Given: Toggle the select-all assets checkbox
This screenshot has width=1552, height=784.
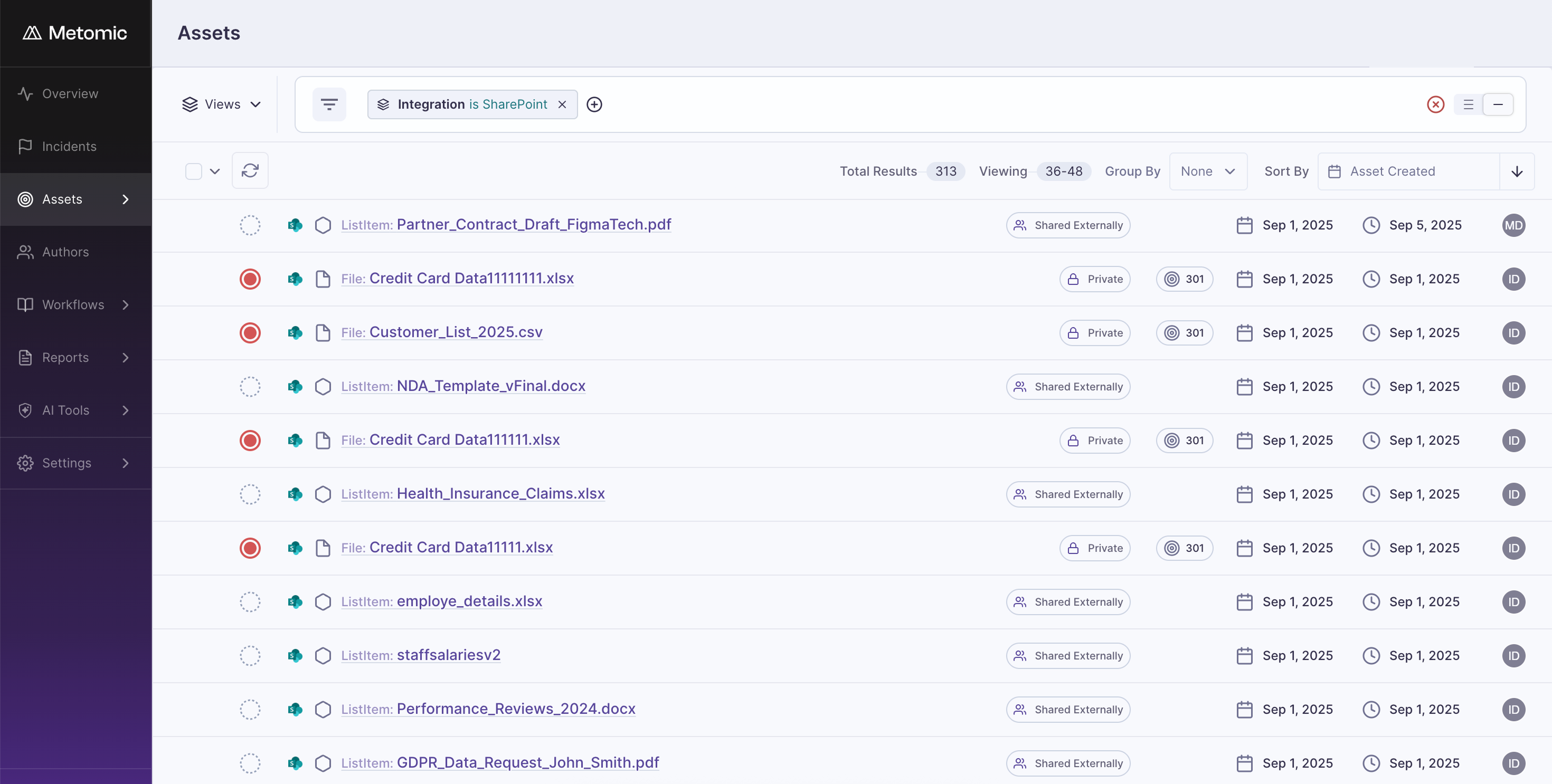Looking at the screenshot, I should [x=193, y=171].
